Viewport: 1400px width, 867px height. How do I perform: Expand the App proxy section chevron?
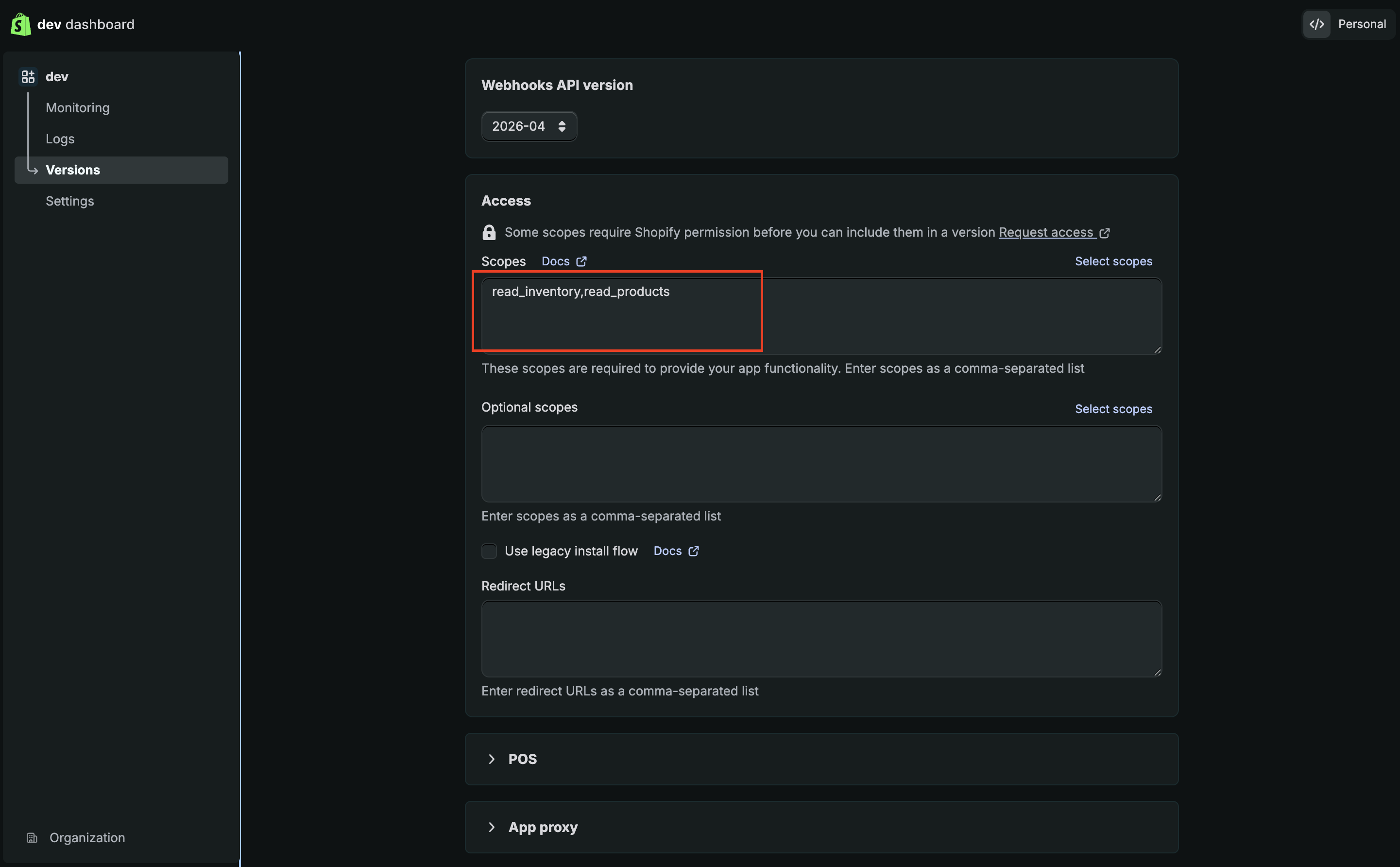click(492, 827)
